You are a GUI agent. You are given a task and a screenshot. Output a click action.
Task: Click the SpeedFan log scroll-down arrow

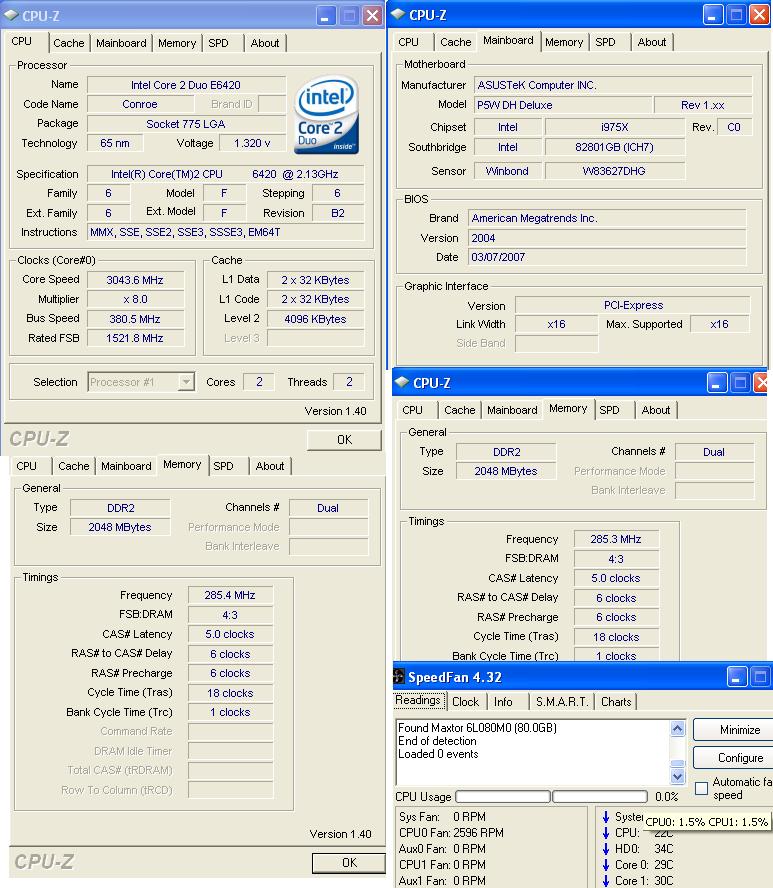pyautogui.click(x=677, y=776)
